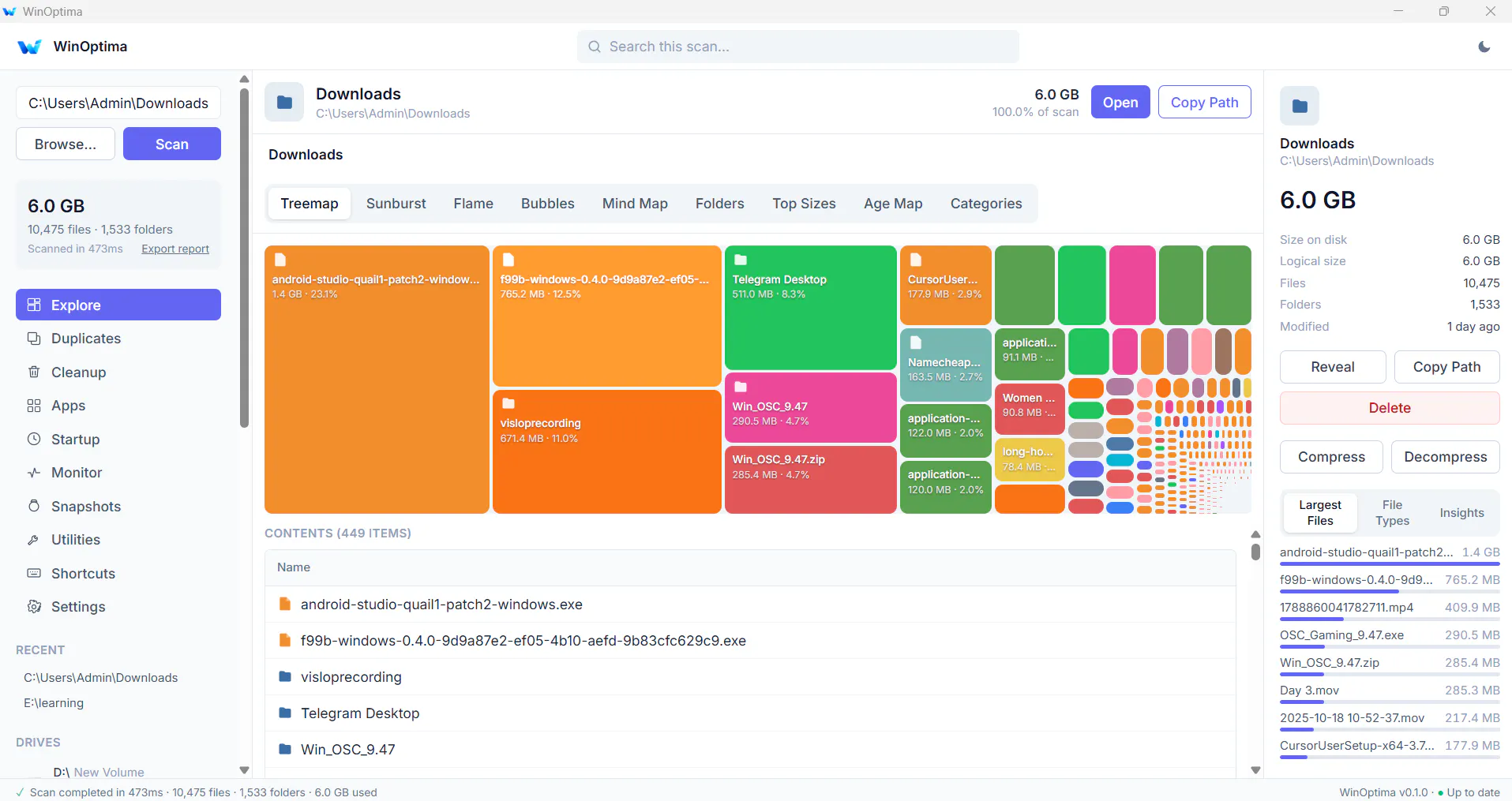This screenshot has width=1512, height=801.
Task: Click the Monitor pulse icon
Action: (x=34, y=473)
